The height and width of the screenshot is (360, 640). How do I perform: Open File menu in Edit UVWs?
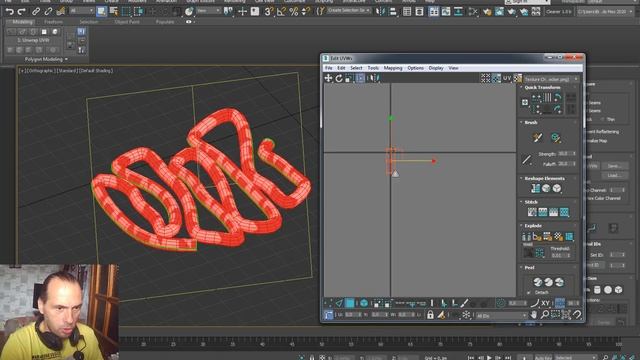click(329, 68)
